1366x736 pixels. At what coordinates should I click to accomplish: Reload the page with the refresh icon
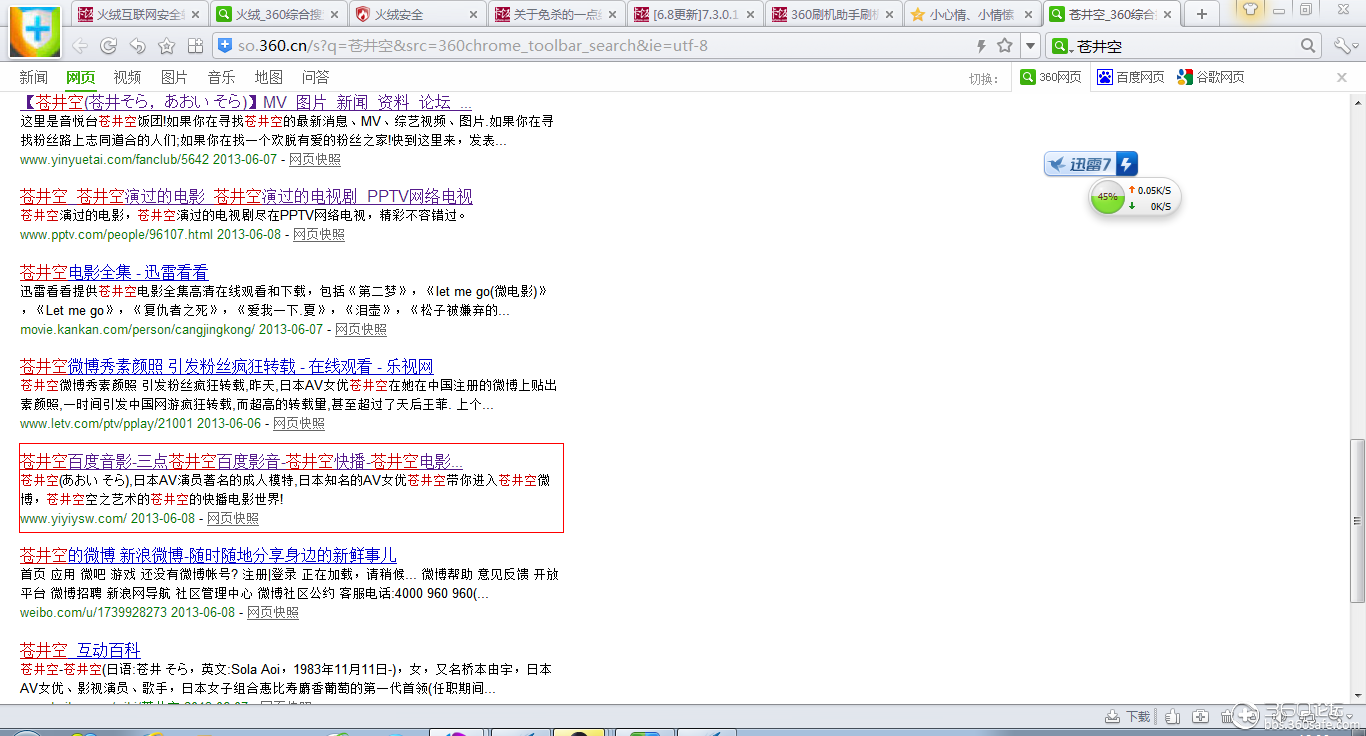click(x=109, y=46)
